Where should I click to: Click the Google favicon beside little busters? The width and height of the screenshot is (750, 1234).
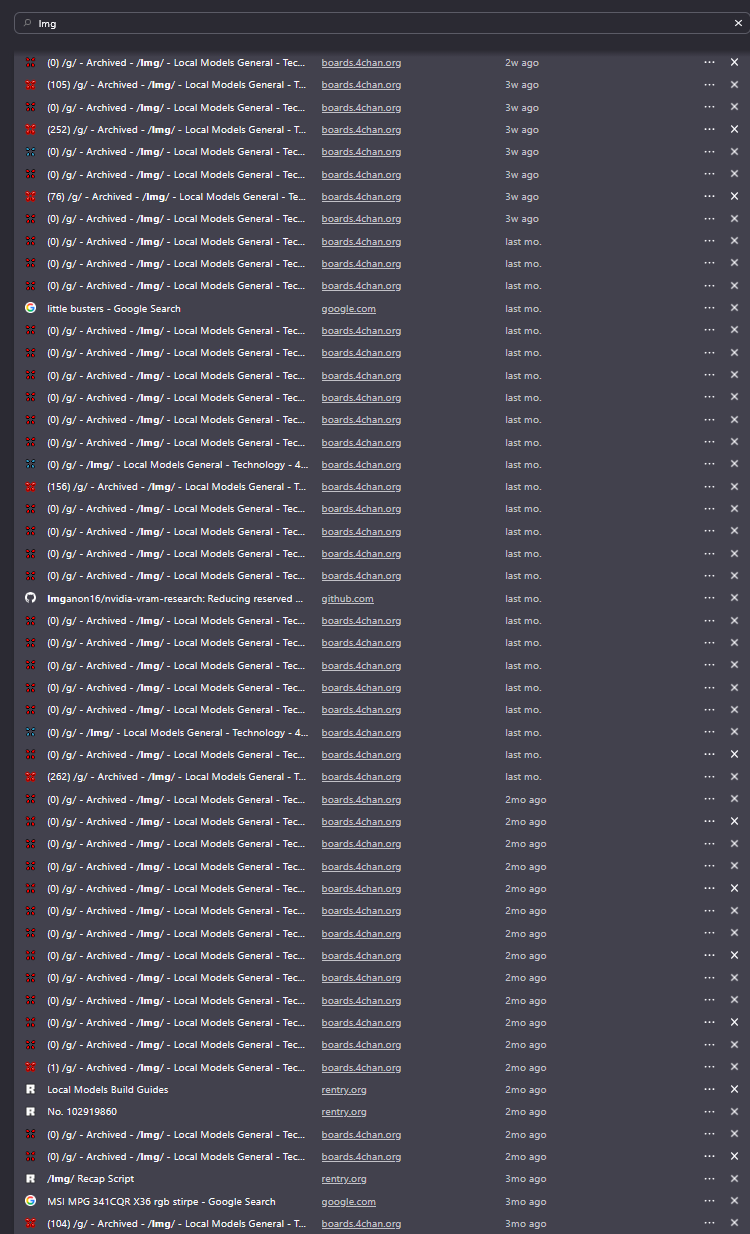pos(30,308)
